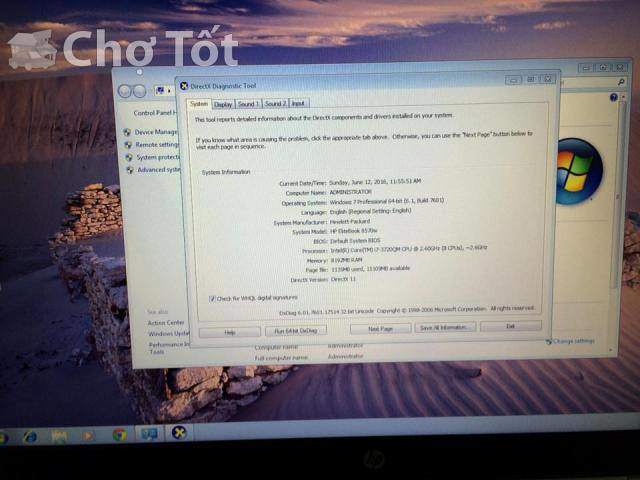Image resolution: width=640 pixels, height=480 pixels.
Task: Click the 'Hewlett-Packard' manufacturer text
Action: point(350,221)
